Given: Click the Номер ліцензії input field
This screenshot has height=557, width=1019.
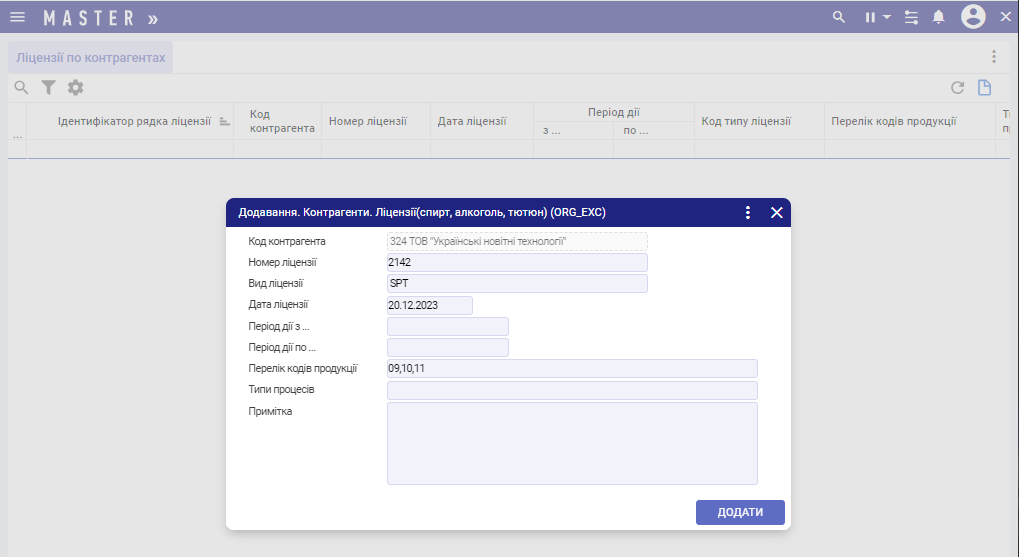Looking at the screenshot, I should [x=517, y=262].
